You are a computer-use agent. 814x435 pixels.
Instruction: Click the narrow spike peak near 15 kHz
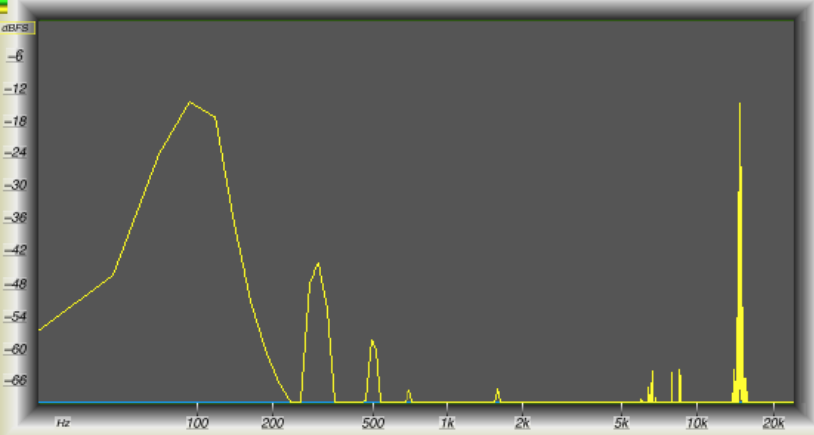click(x=740, y=104)
